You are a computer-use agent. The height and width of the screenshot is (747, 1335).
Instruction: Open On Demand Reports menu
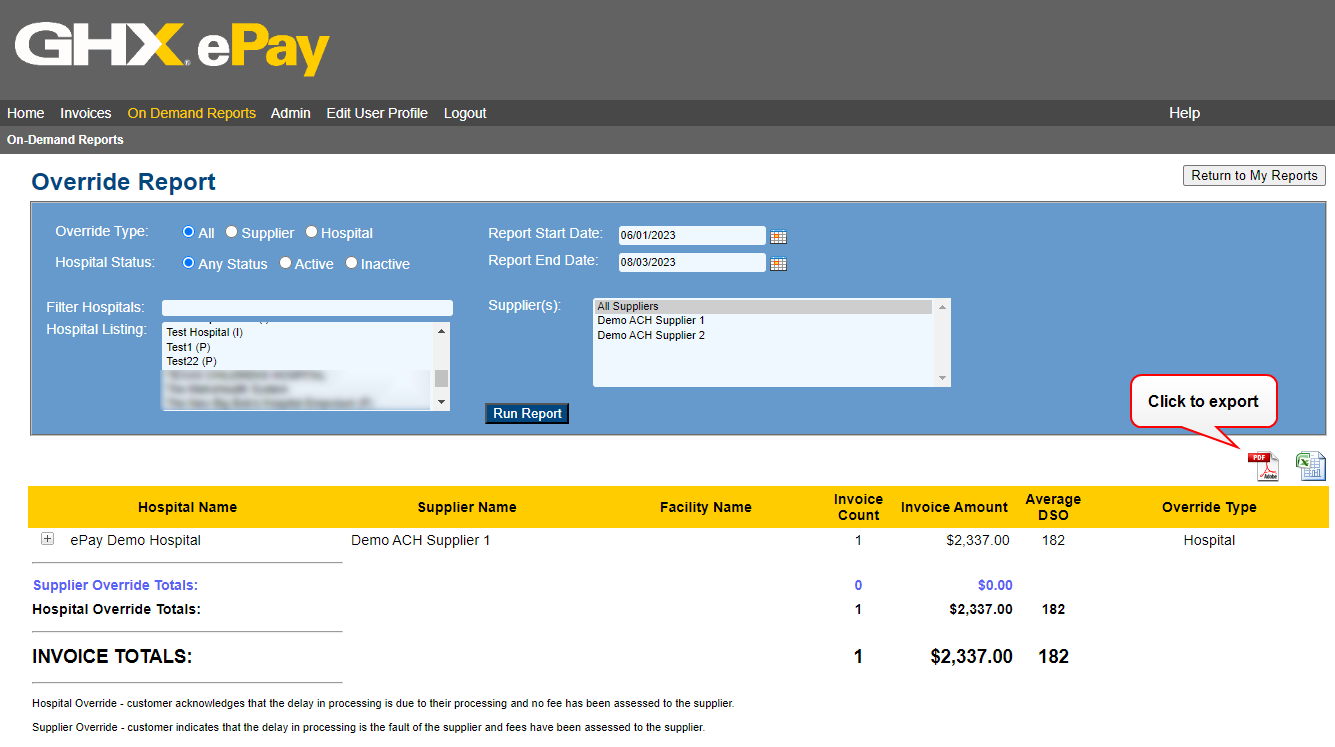(192, 113)
